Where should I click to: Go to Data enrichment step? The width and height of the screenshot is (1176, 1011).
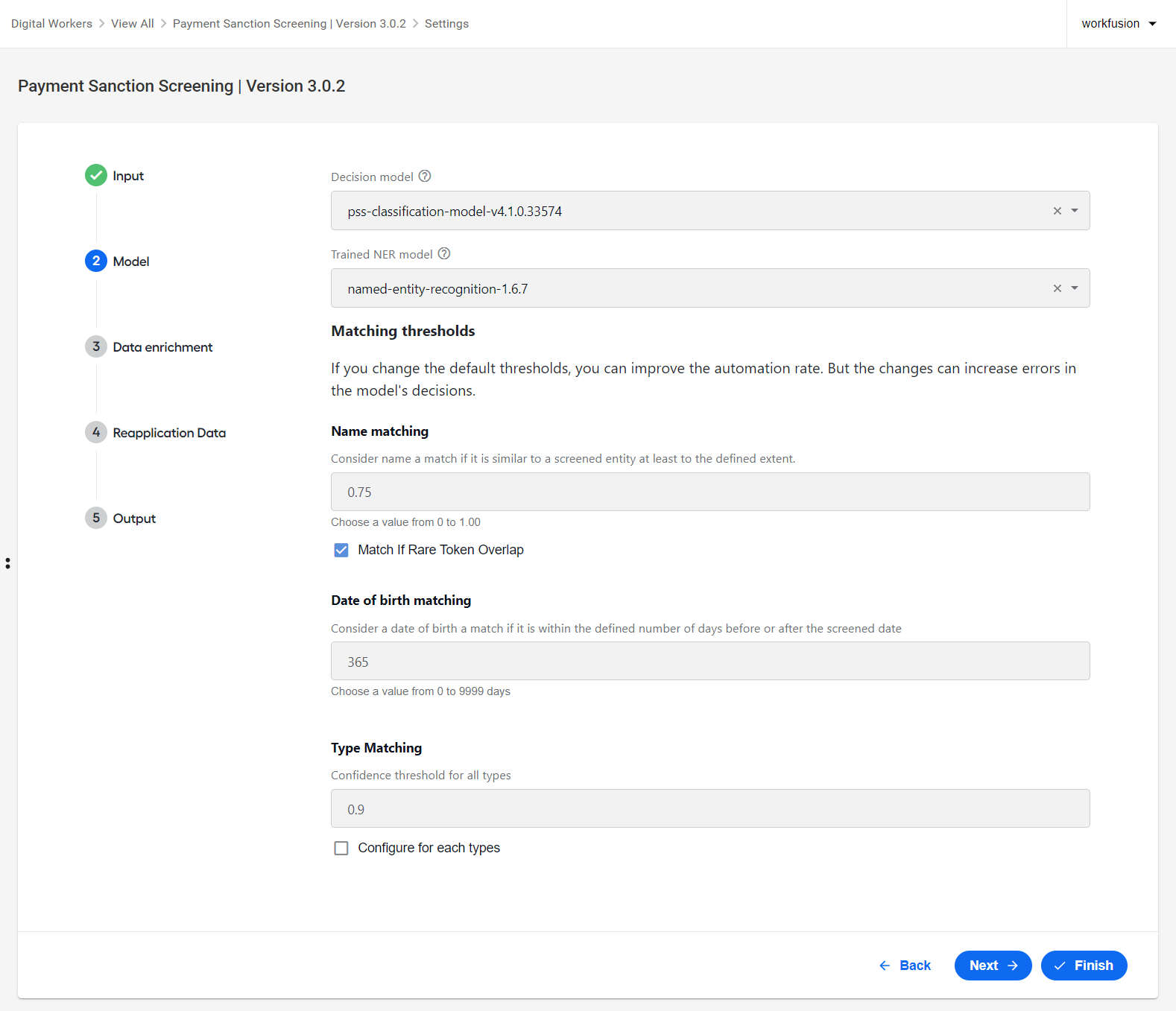tap(162, 347)
